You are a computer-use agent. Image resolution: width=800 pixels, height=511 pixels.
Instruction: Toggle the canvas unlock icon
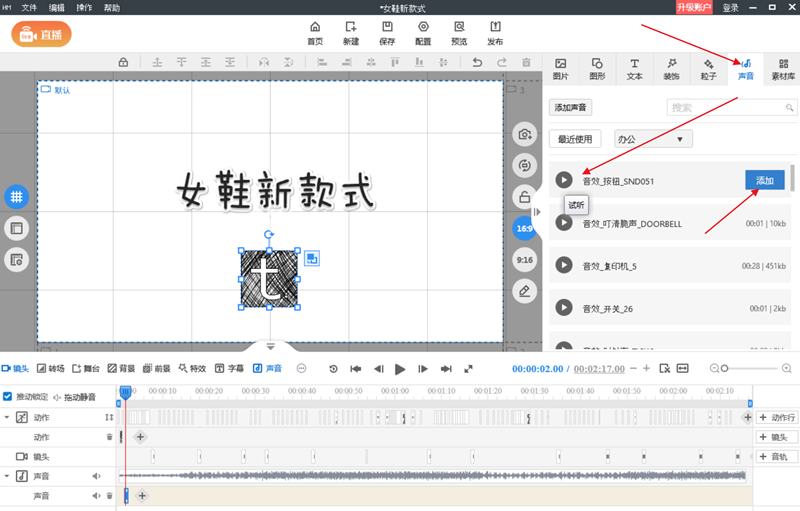(x=524, y=197)
